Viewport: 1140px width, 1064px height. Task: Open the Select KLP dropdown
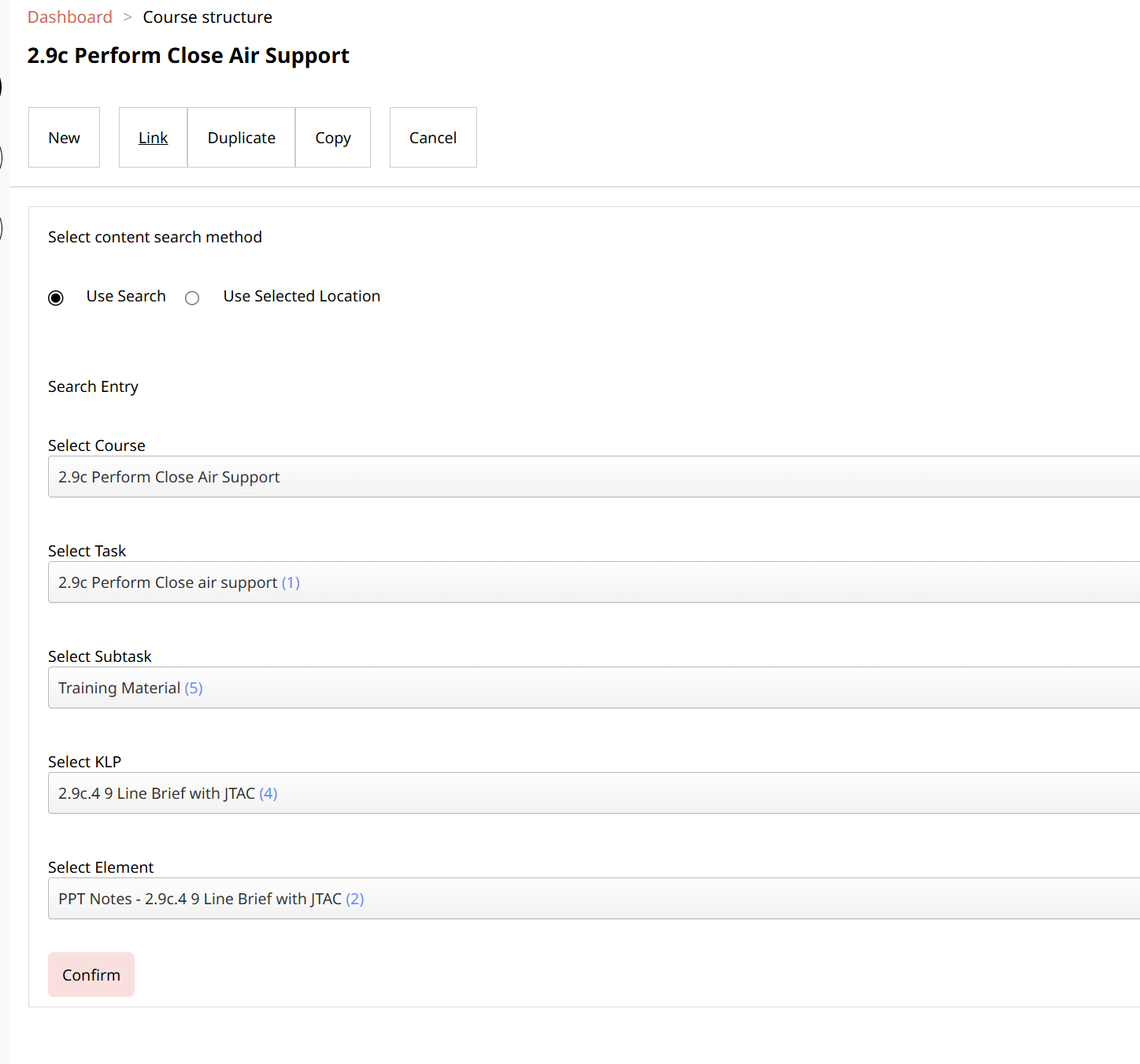tap(551, 793)
